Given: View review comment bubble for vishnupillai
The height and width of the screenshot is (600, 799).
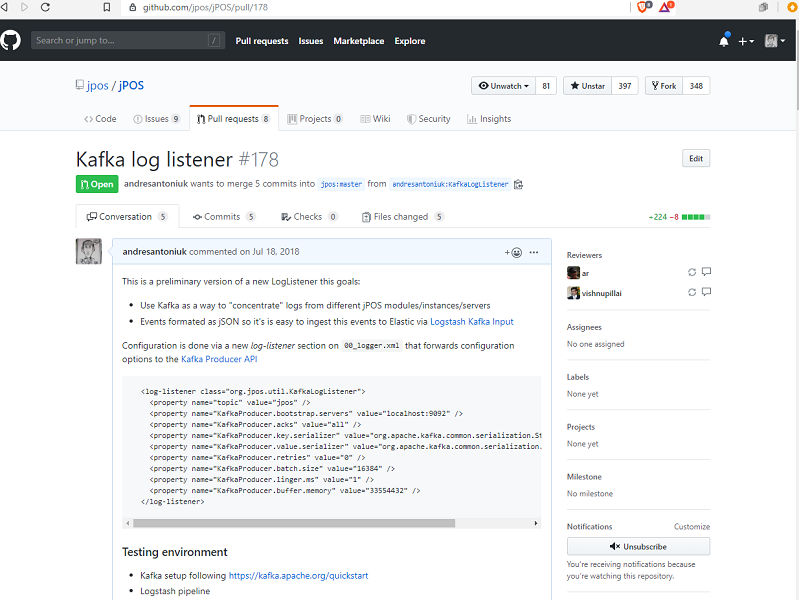Looking at the screenshot, I should pos(706,292).
